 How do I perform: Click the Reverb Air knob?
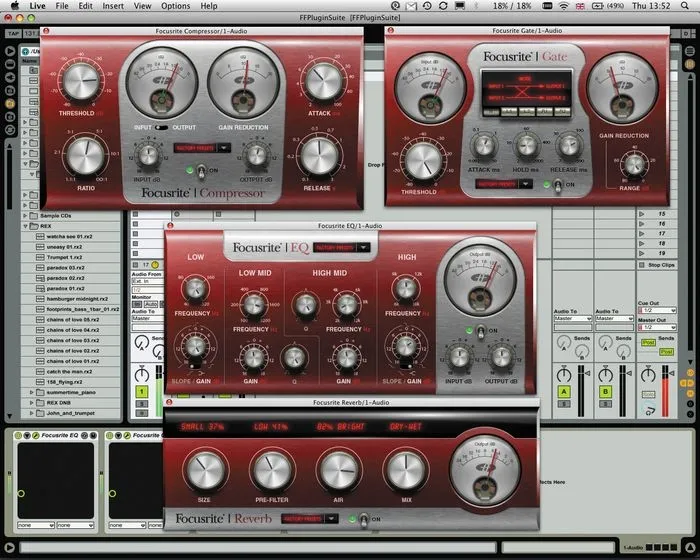pos(339,472)
